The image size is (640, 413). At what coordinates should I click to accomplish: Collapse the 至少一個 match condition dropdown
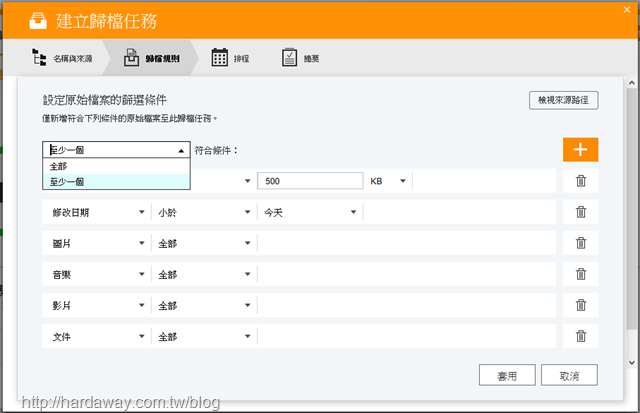coord(116,150)
